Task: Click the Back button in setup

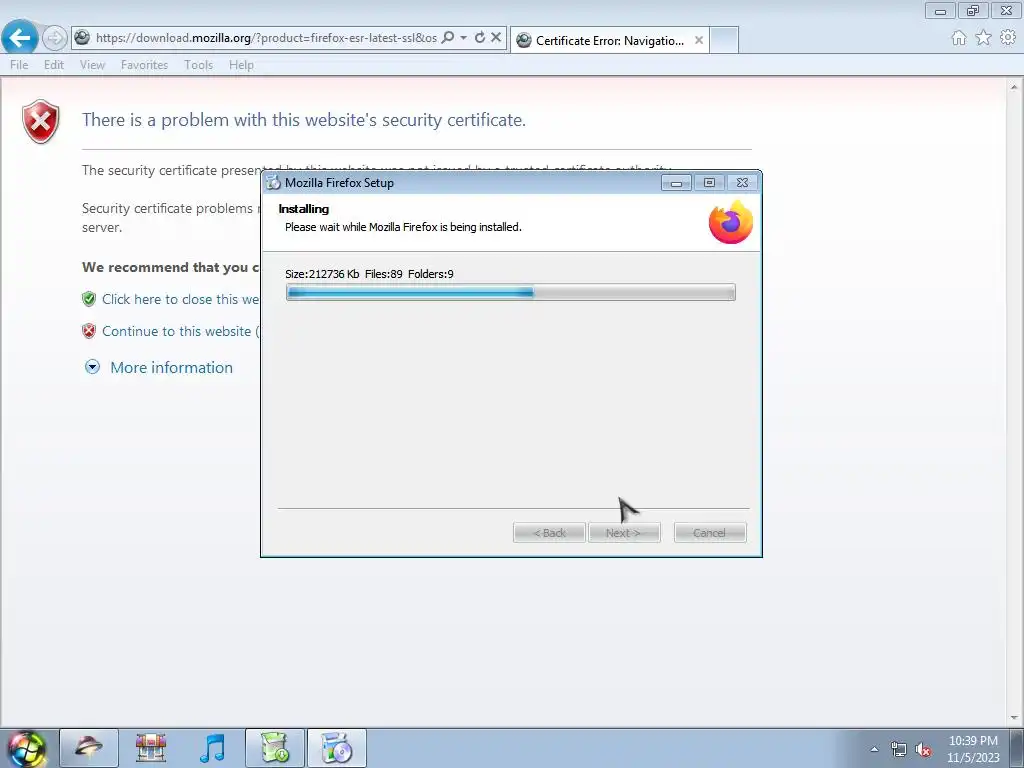Action: [549, 533]
